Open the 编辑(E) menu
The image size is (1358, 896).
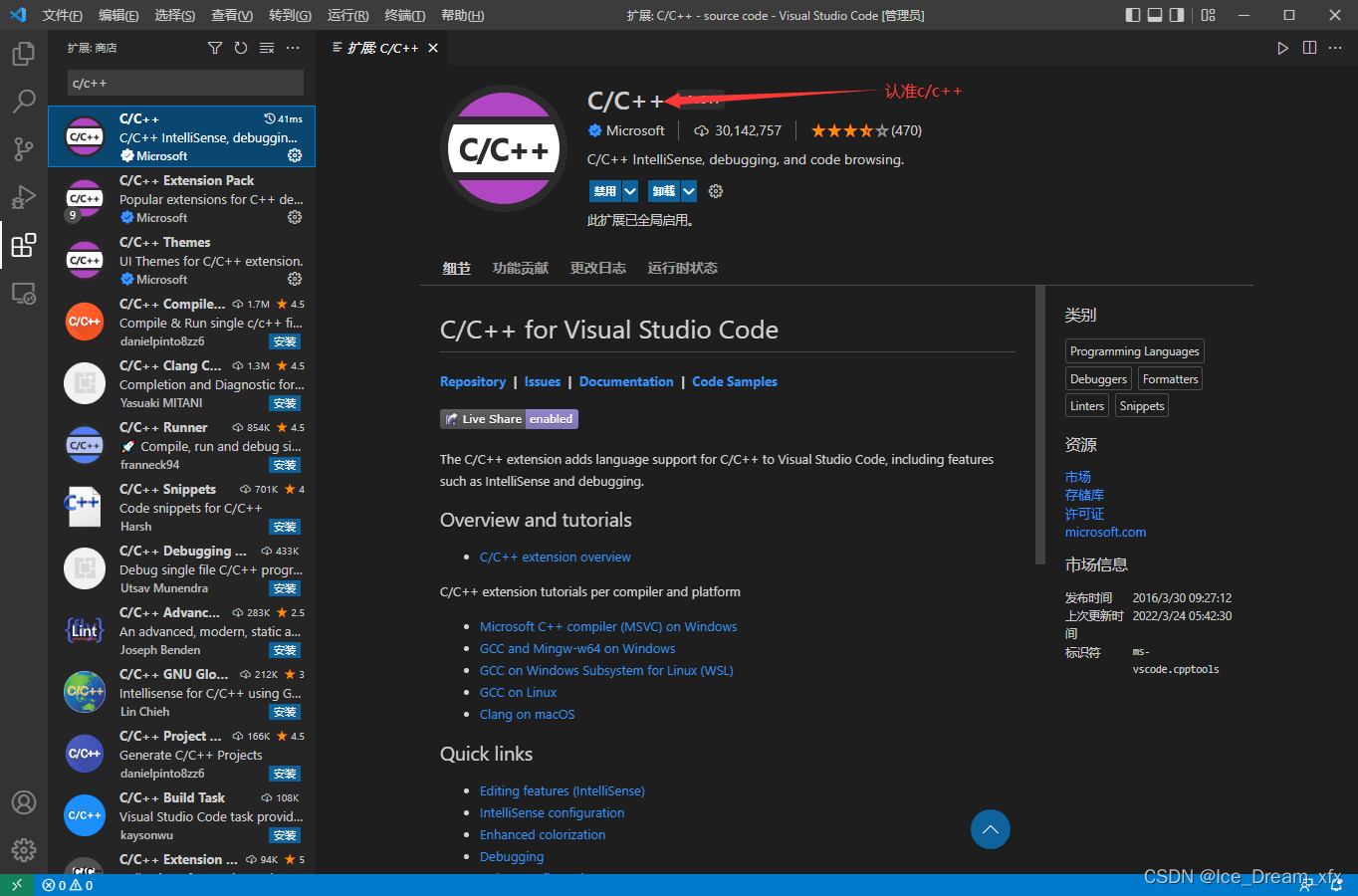click(119, 15)
